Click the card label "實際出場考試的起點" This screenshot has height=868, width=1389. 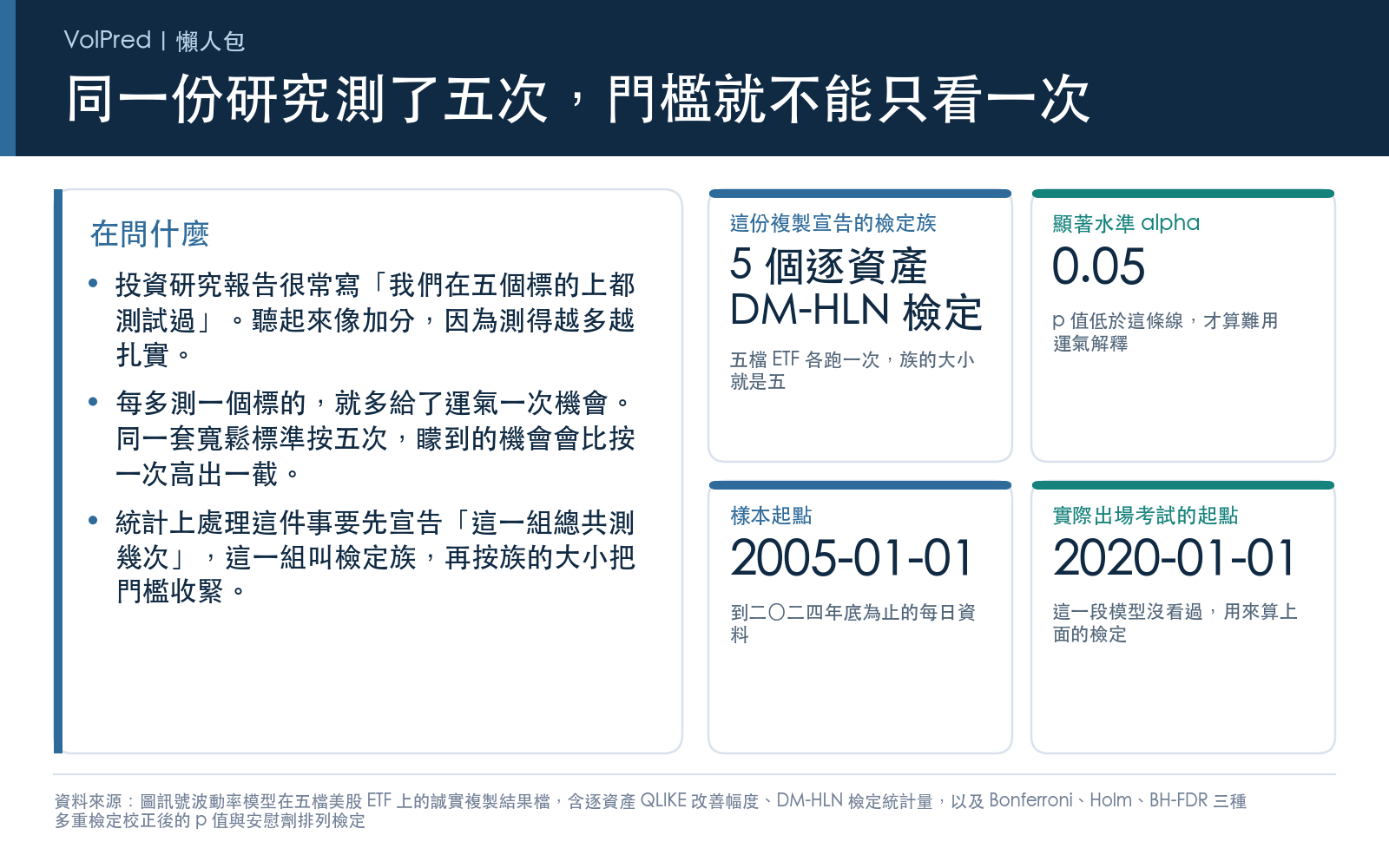pos(1145,516)
